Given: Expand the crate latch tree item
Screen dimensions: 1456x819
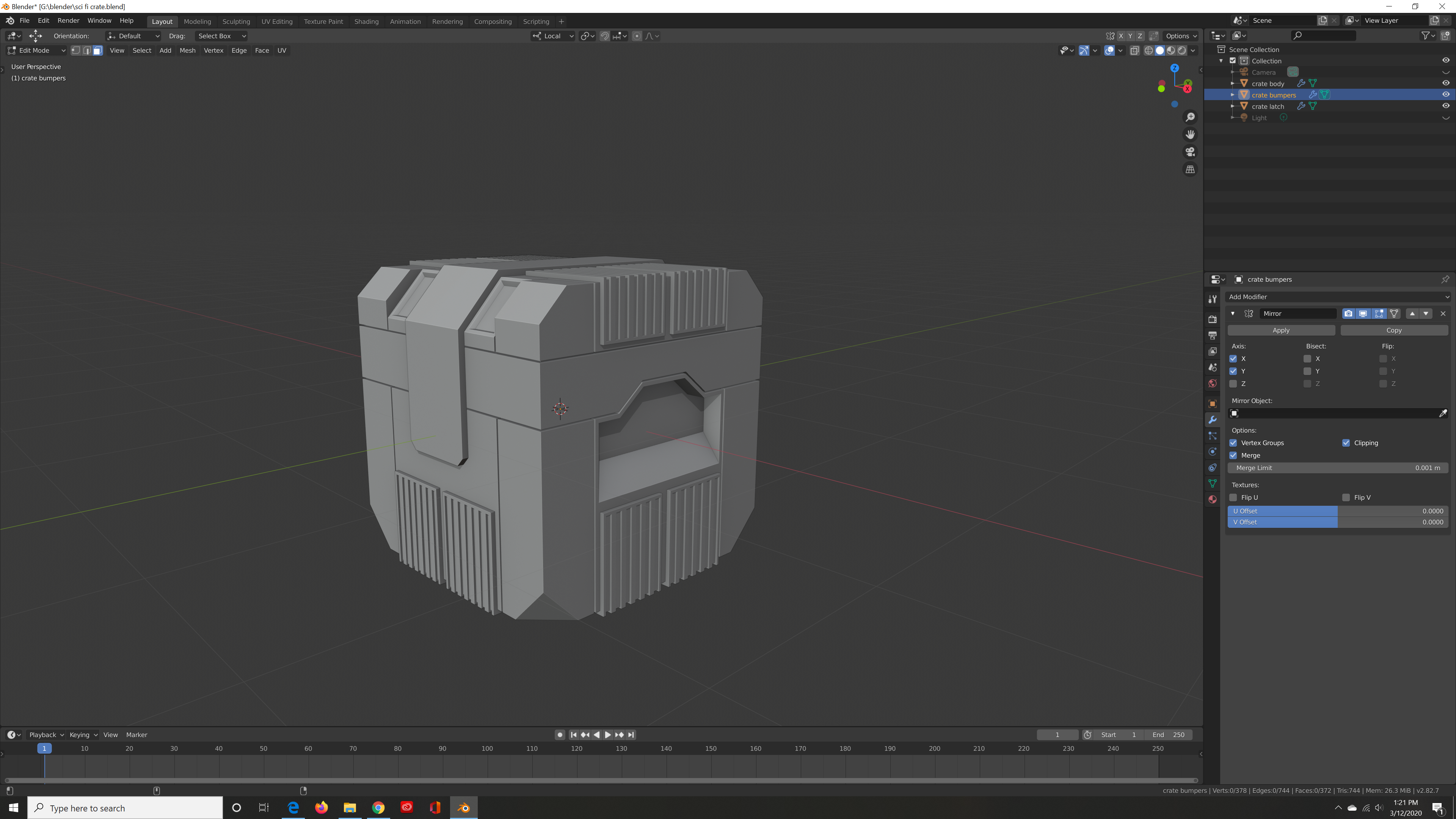Looking at the screenshot, I should coord(1233,106).
